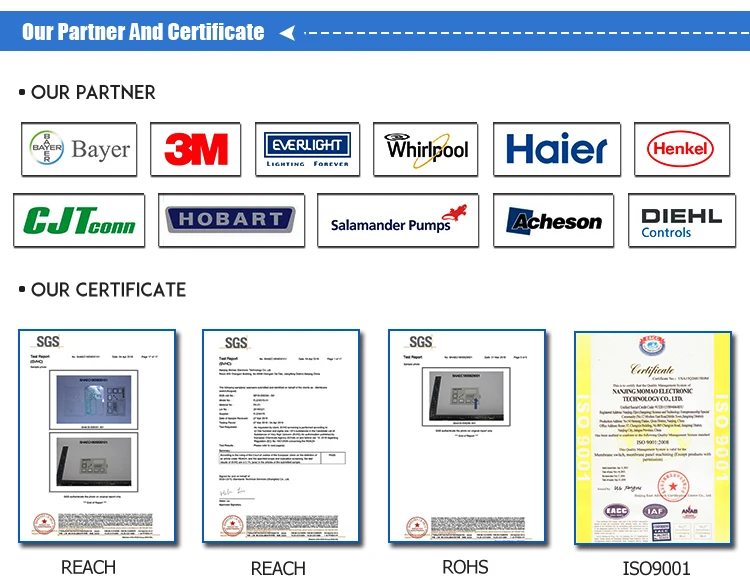Click the arrow in the blue header banner
This screenshot has height=588, width=750.
click(x=287, y=33)
